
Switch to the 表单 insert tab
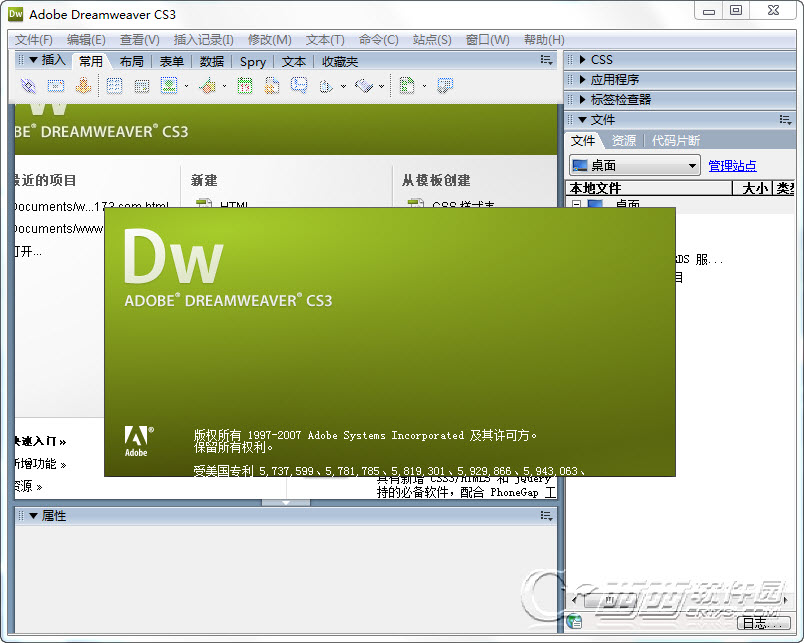point(171,62)
